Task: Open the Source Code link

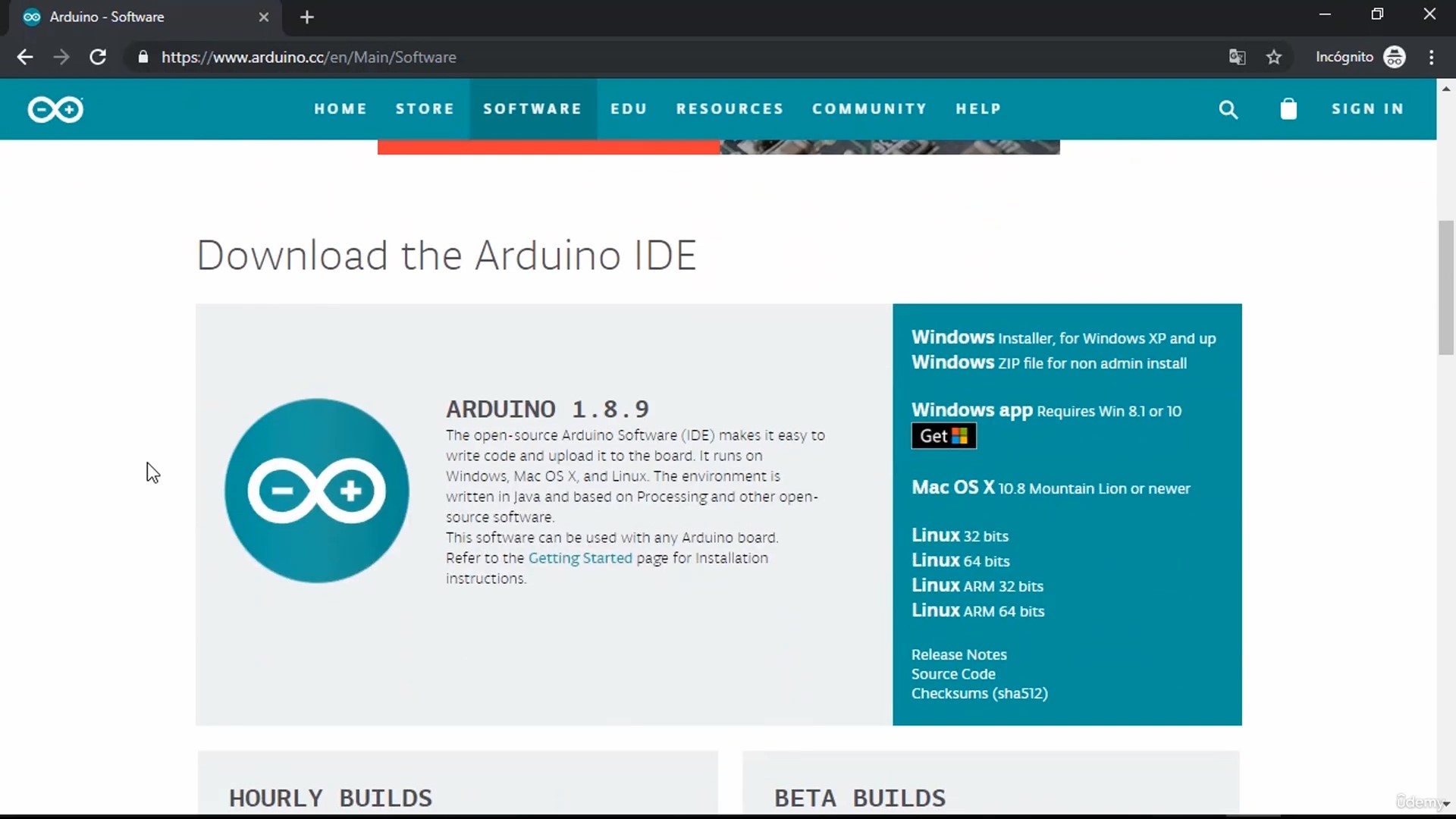Action: coord(953,674)
